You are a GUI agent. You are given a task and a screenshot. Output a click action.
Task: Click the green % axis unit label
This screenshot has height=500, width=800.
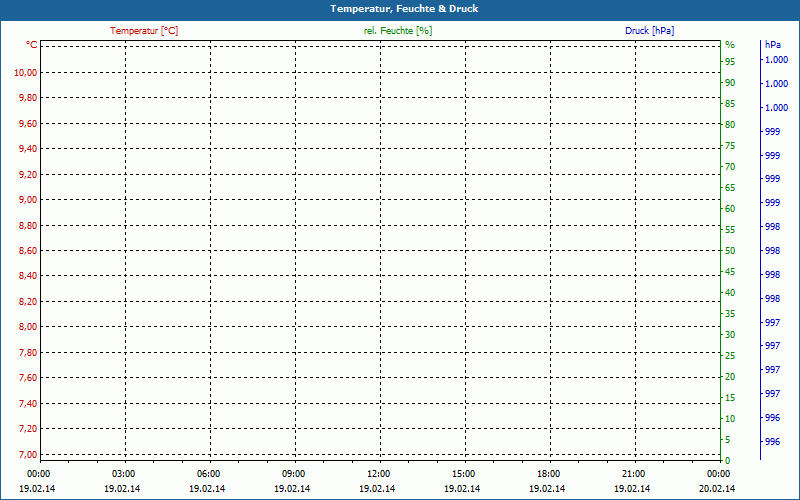click(x=730, y=45)
